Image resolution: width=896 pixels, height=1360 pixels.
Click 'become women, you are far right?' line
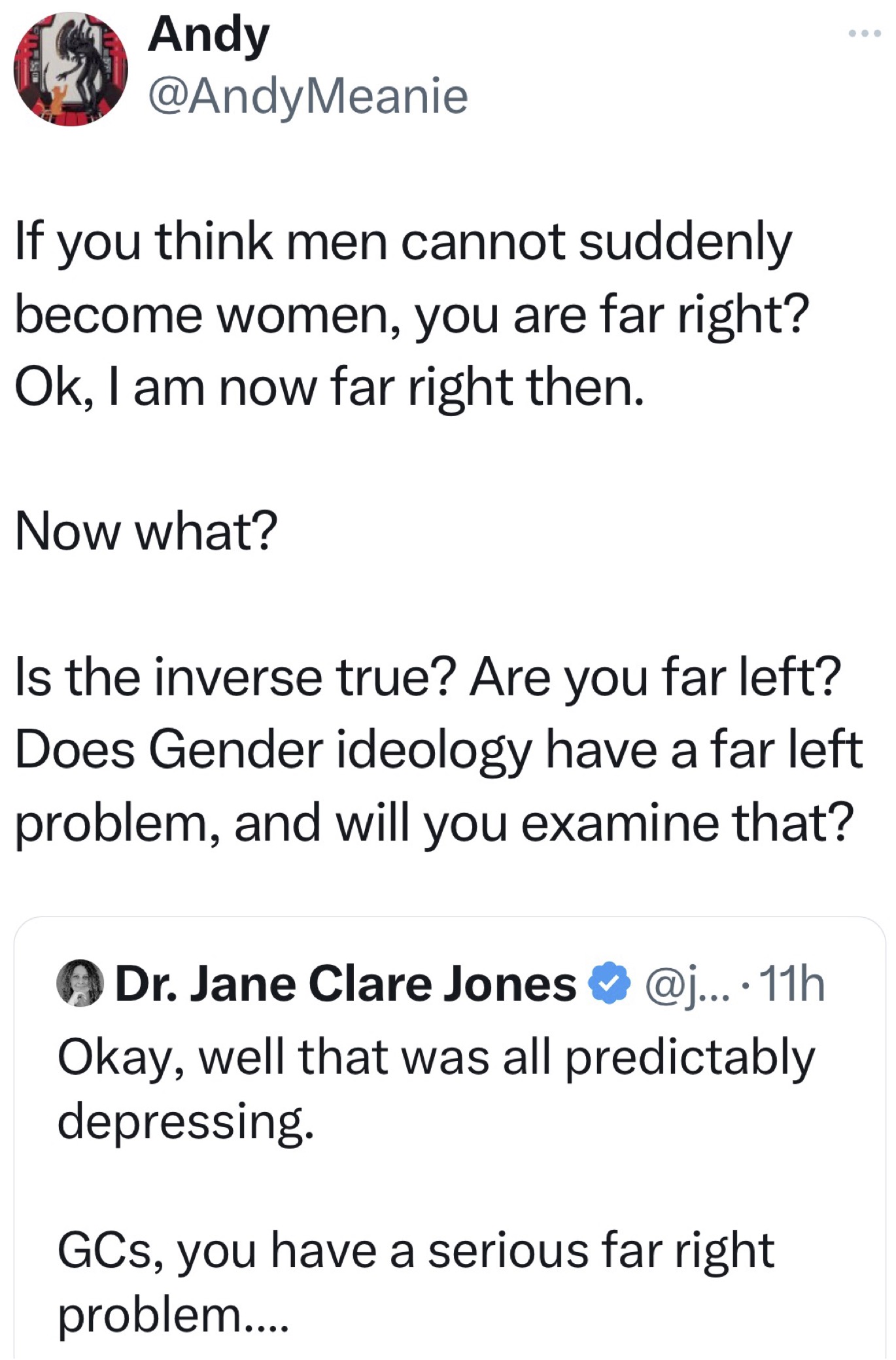pyautogui.click(x=411, y=315)
